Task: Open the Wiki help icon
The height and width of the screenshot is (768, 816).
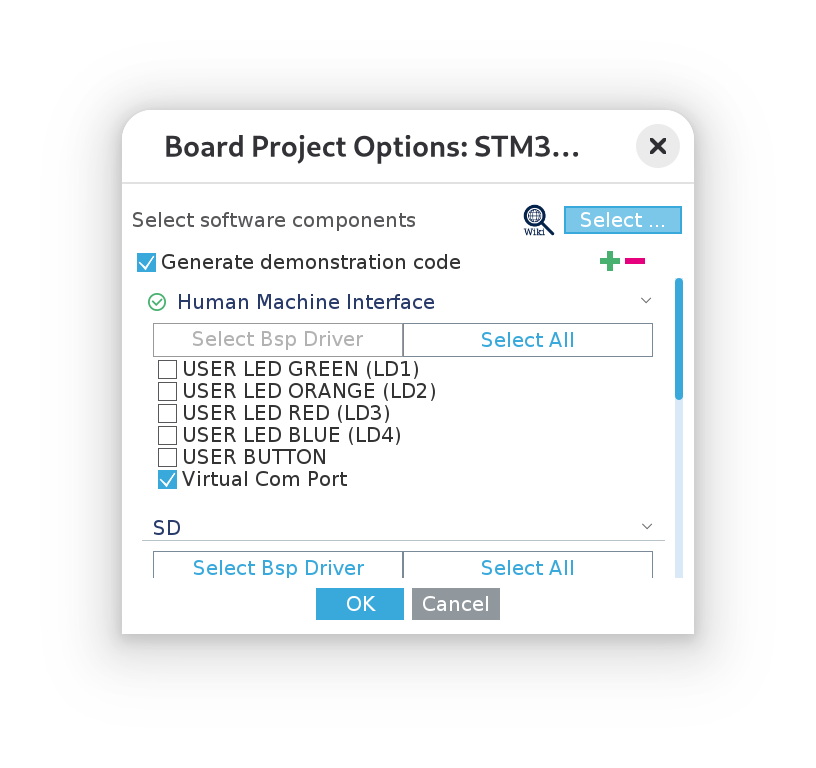Action: (x=538, y=220)
